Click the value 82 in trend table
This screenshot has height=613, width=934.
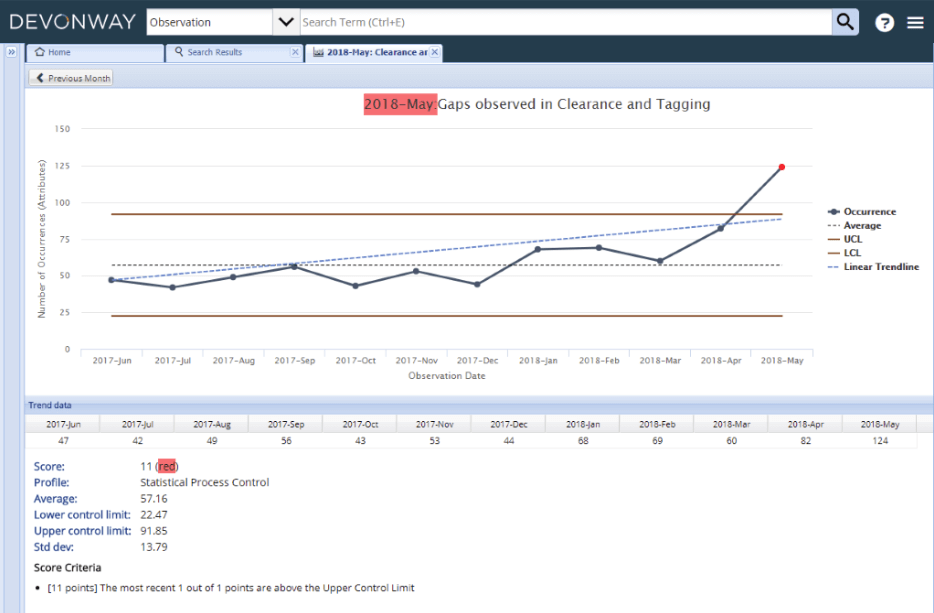coord(805,440)
